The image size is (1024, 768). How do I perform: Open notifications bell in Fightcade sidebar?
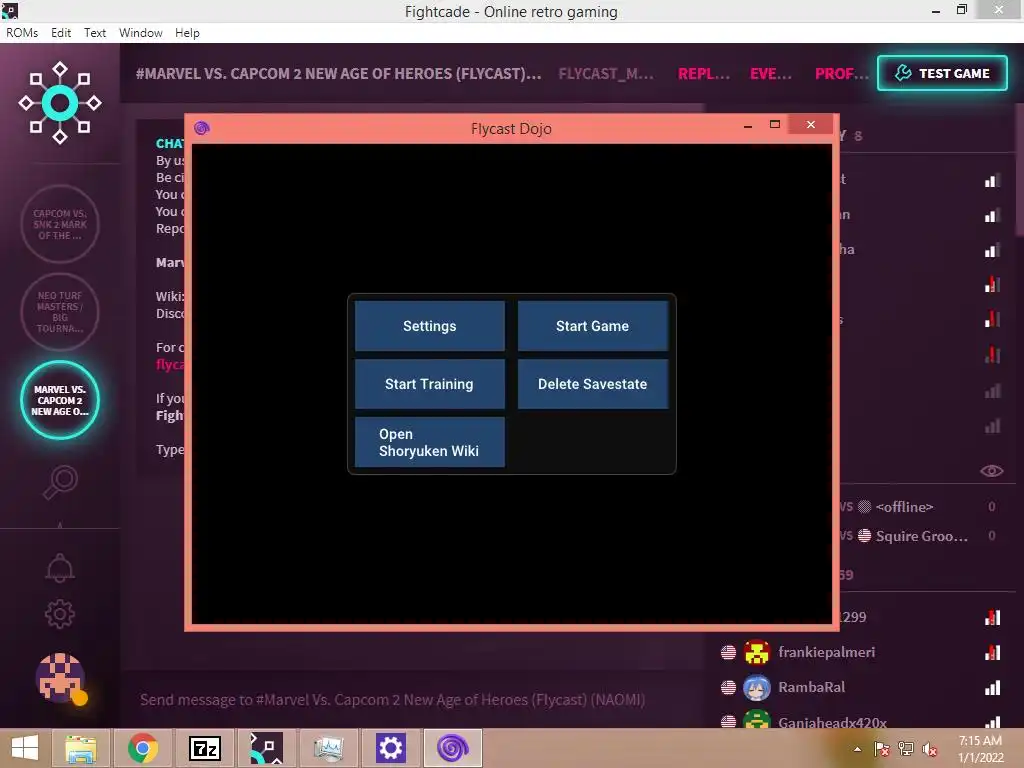(x=59, y=568)
